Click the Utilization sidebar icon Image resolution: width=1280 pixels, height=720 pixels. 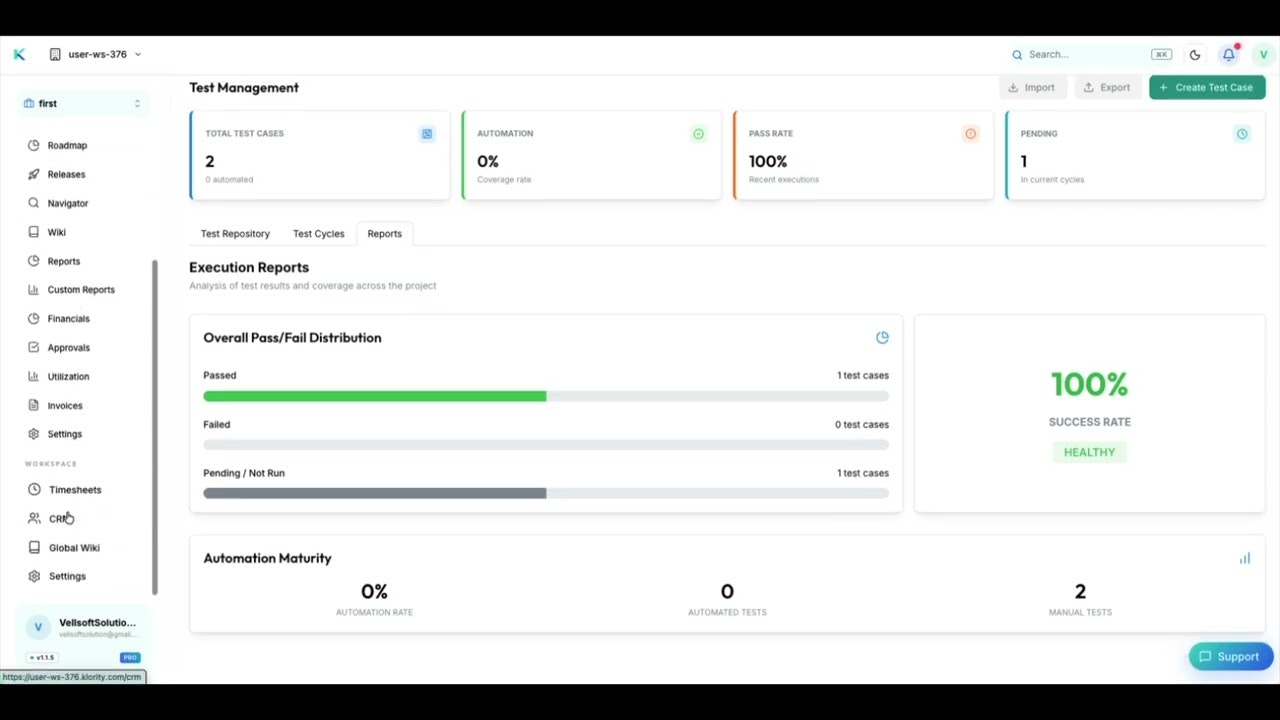(34, 377)
